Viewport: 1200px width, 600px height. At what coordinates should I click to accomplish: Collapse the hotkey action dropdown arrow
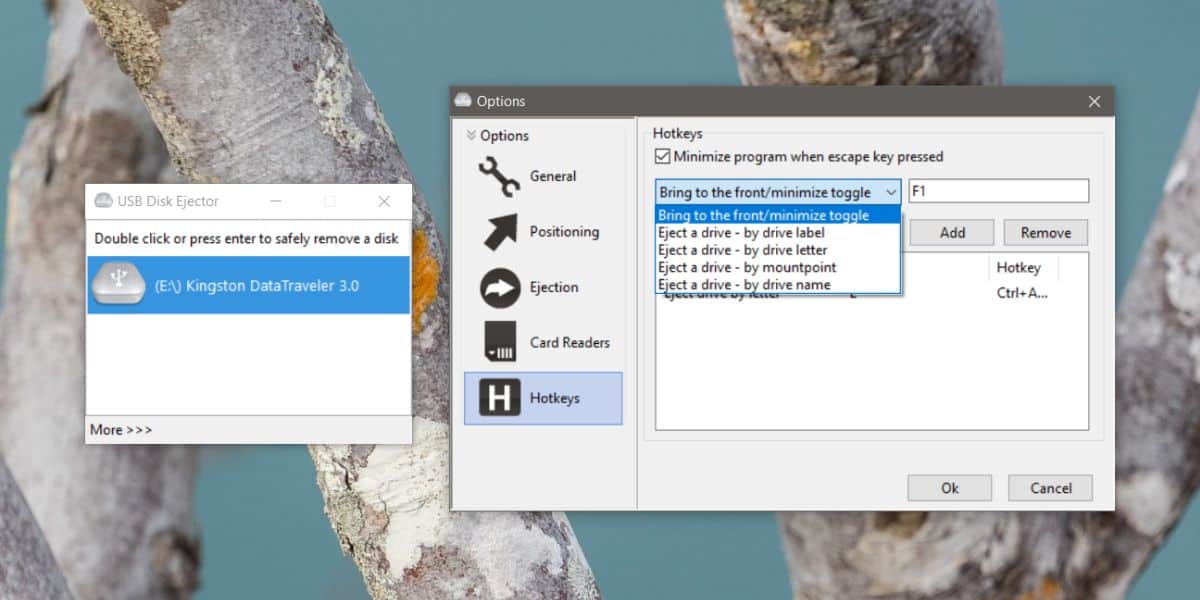pos(892,192)
